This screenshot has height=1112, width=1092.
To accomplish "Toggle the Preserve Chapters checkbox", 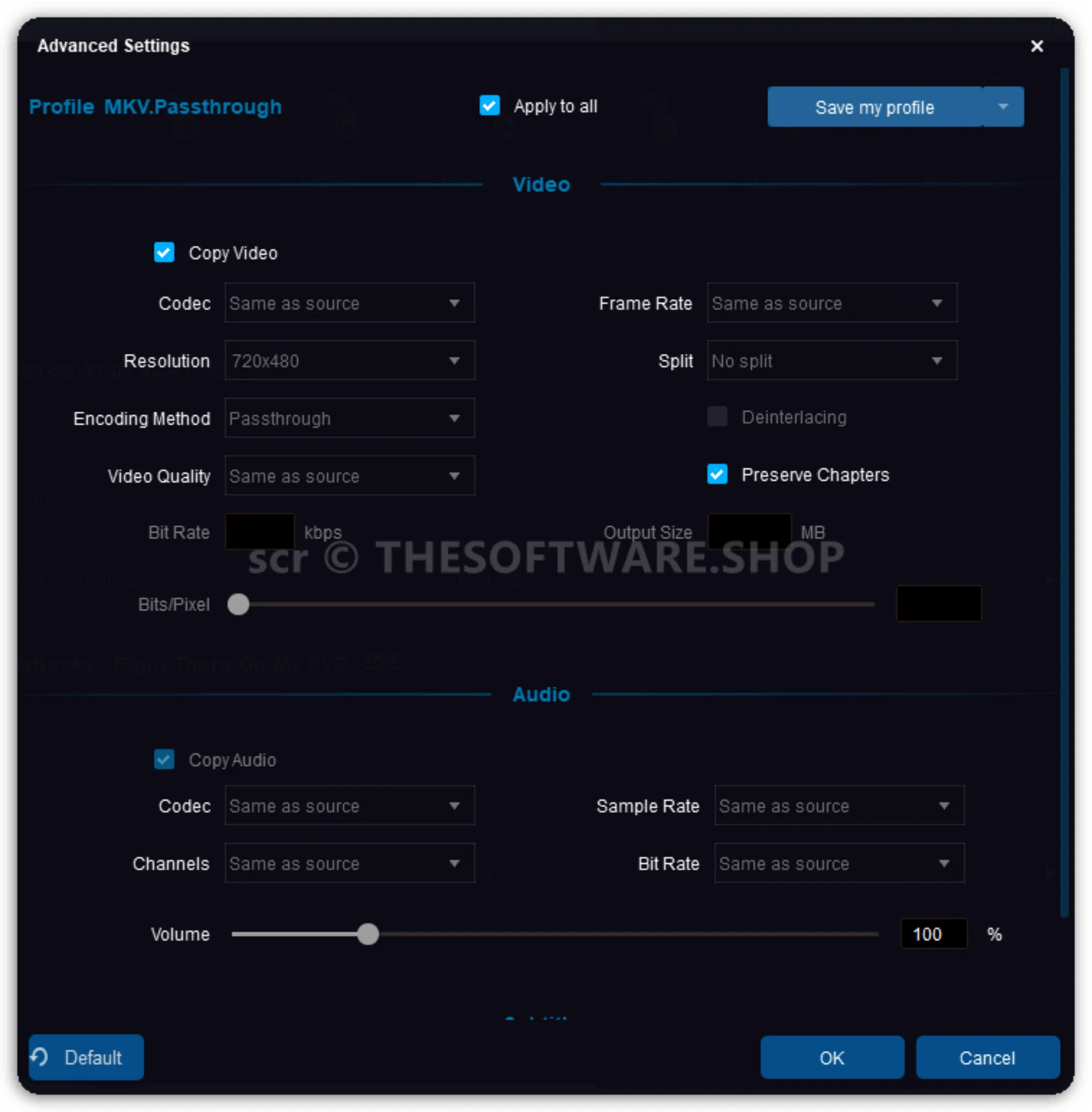I will [717, 474].
